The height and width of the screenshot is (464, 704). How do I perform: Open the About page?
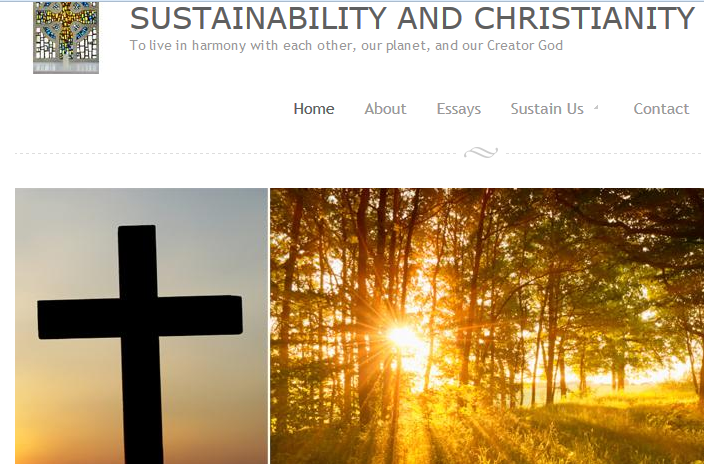pos(385,109)
